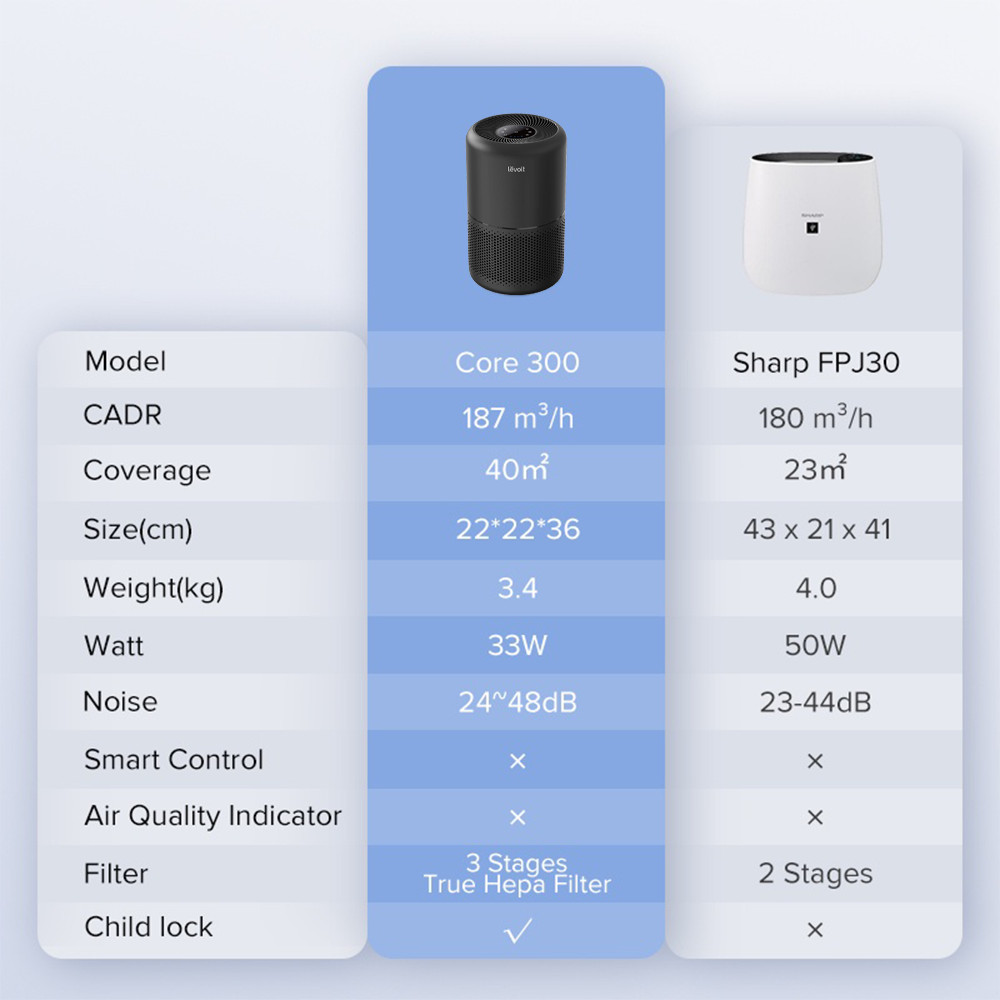The width and height of the screenshot is (1000, 1000).
Task: Click the CADR row label
Action: [122, 415]
